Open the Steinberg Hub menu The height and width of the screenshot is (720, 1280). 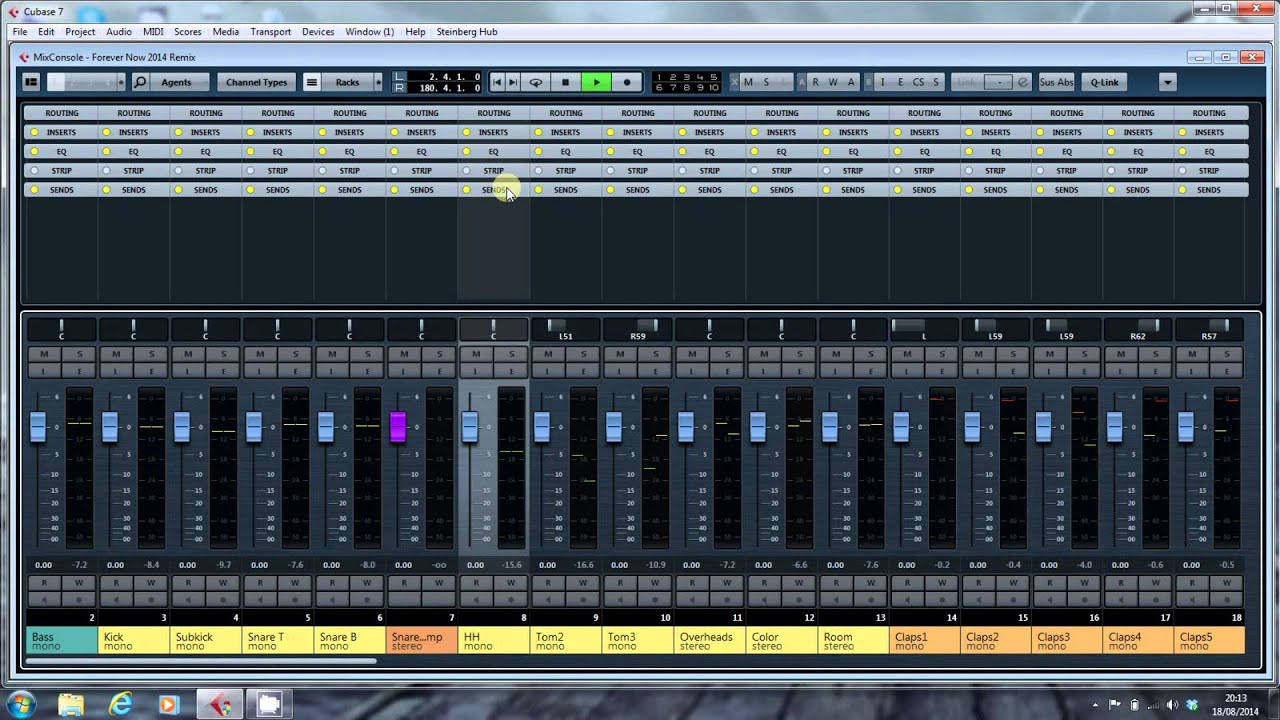pos(467,32)
